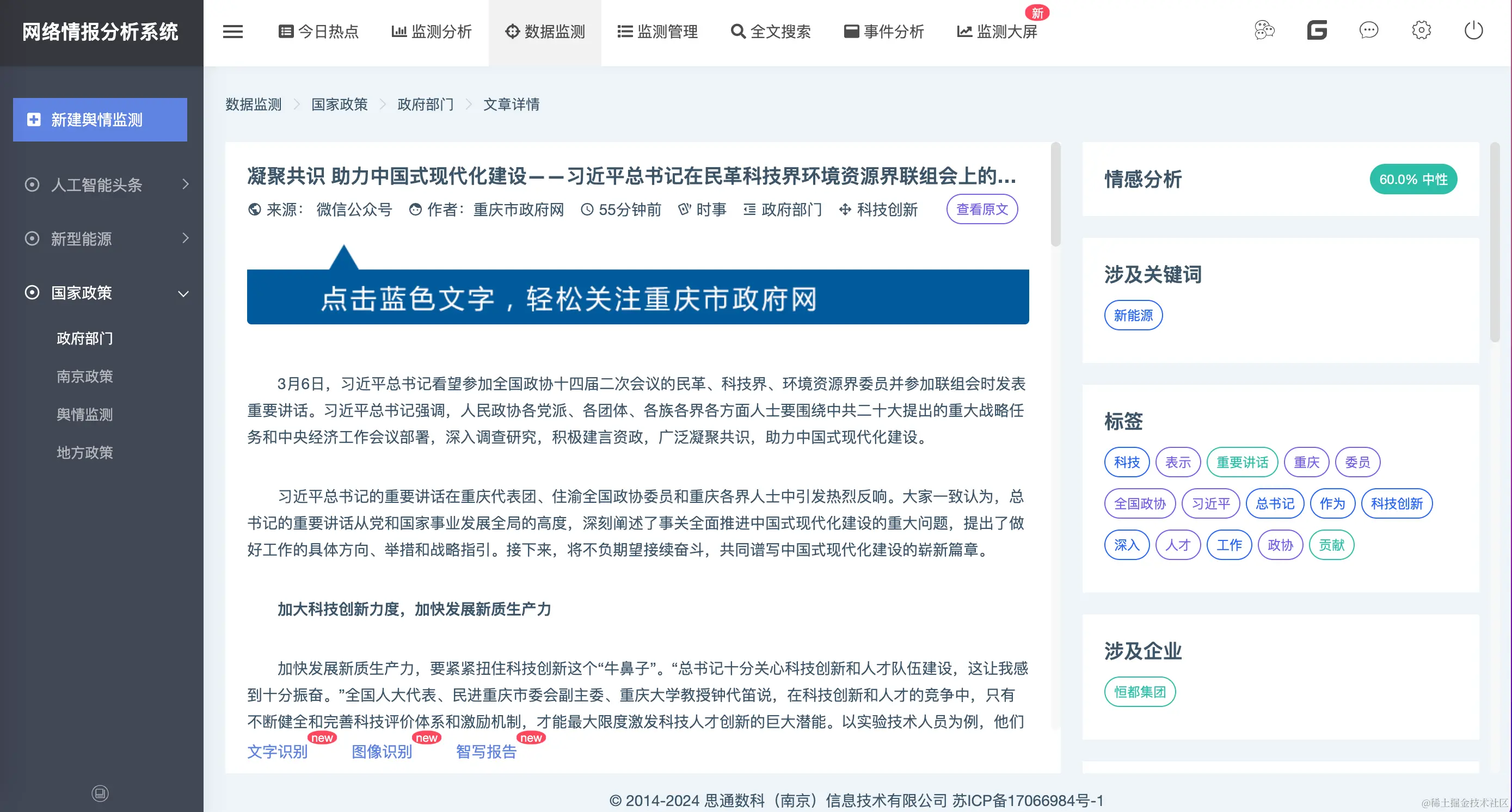
Task: Open 全文搜索 in top navigation
Action: [771, 32]
